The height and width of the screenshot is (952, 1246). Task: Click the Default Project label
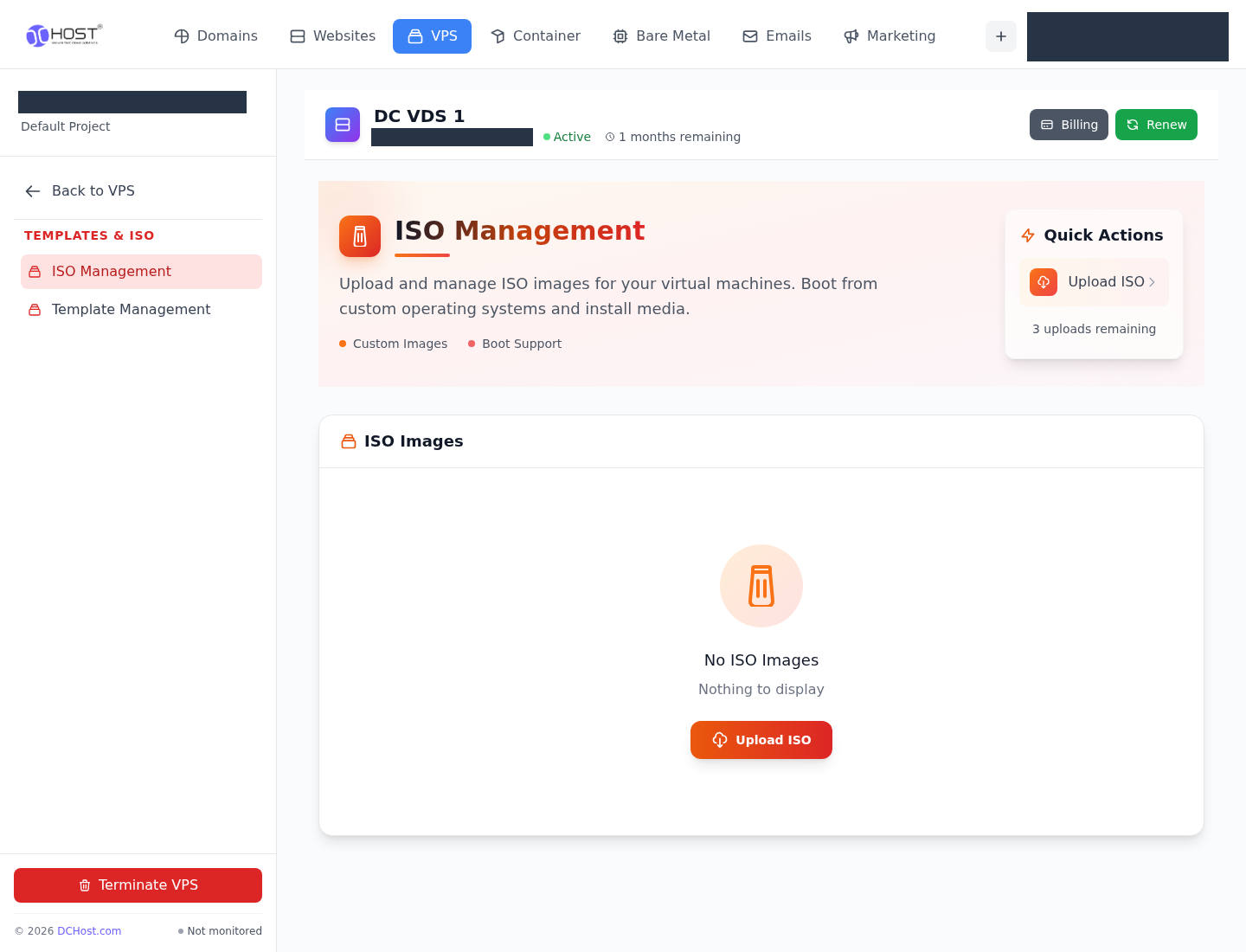(66, 126)
